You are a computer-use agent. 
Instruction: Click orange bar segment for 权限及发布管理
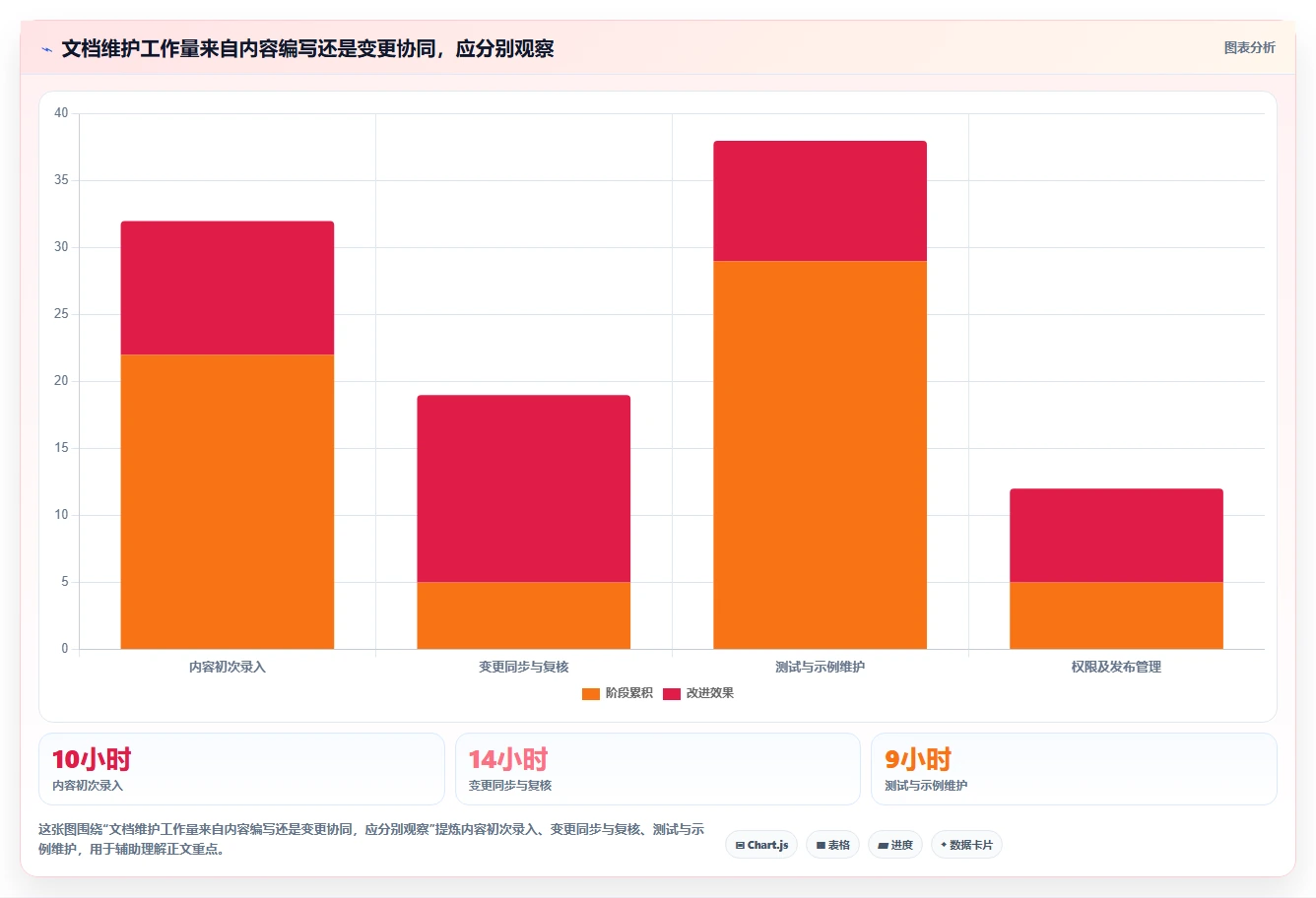click(x=1117, y=615)
